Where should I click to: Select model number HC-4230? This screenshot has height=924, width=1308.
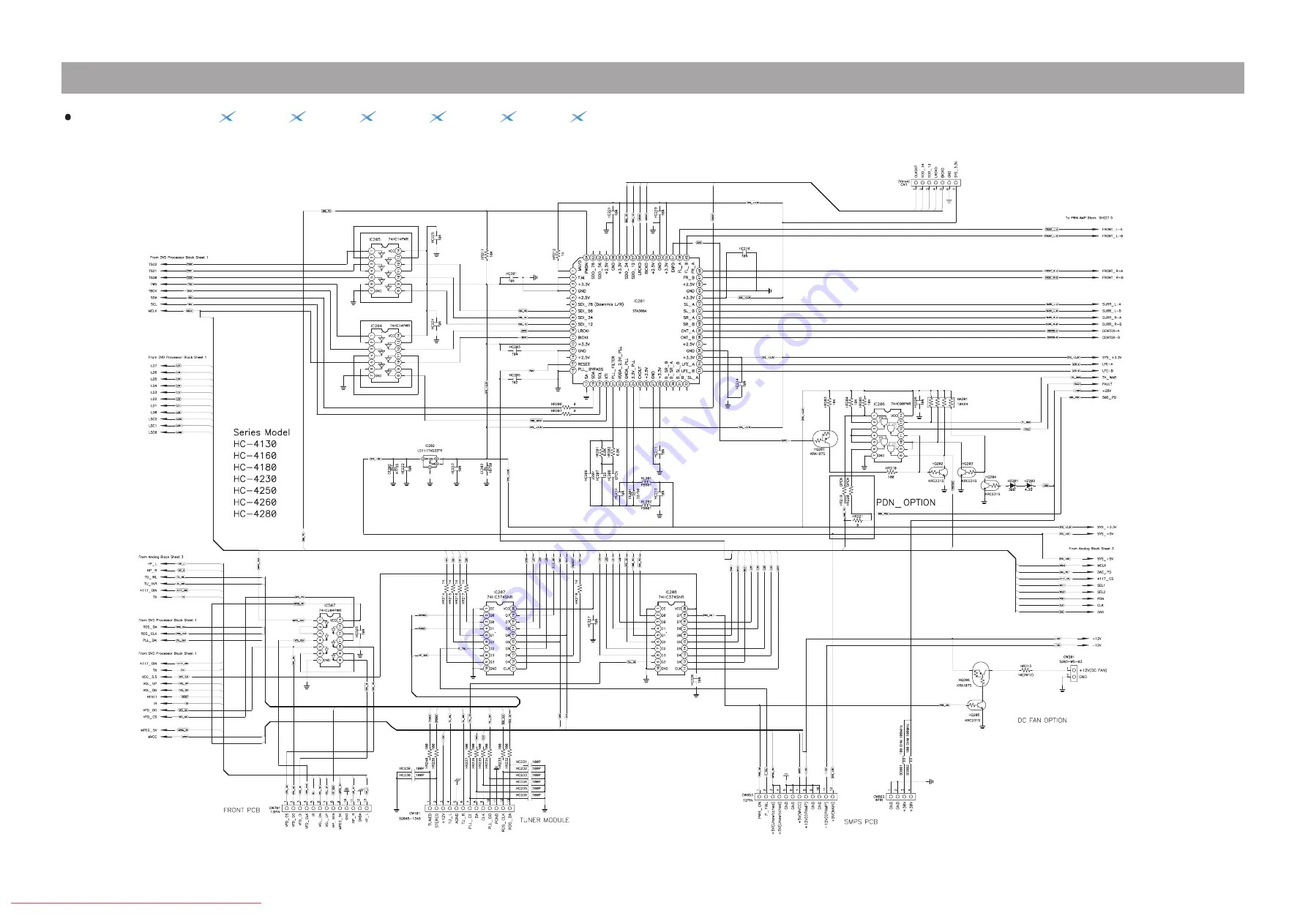(x=255, y=479)
